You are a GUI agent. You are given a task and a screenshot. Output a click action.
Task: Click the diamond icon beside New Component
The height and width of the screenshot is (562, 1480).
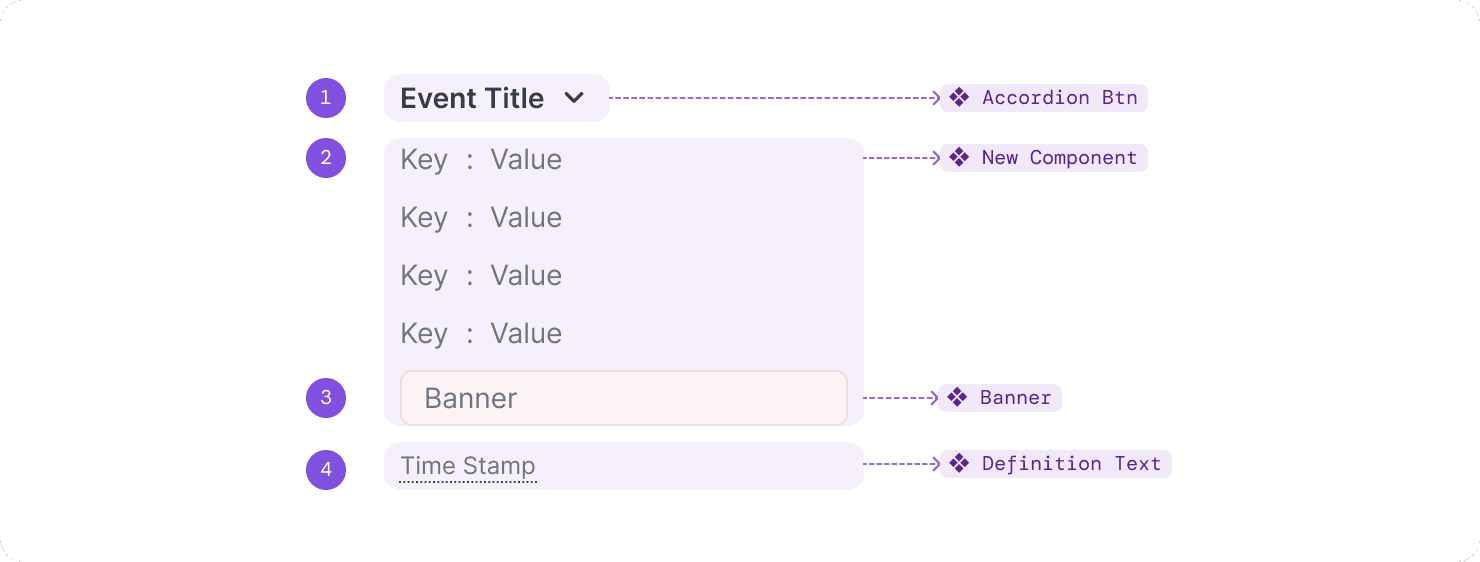(959, 158)
